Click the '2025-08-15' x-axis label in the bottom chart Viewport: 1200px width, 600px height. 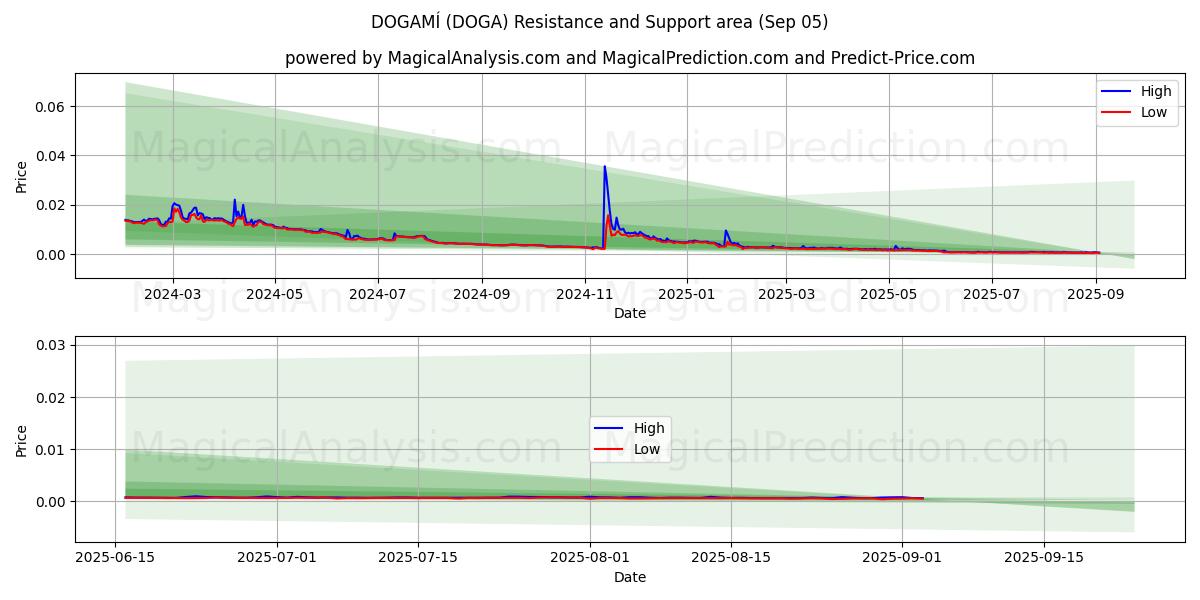pyautogui.click(x=730, y=558)
